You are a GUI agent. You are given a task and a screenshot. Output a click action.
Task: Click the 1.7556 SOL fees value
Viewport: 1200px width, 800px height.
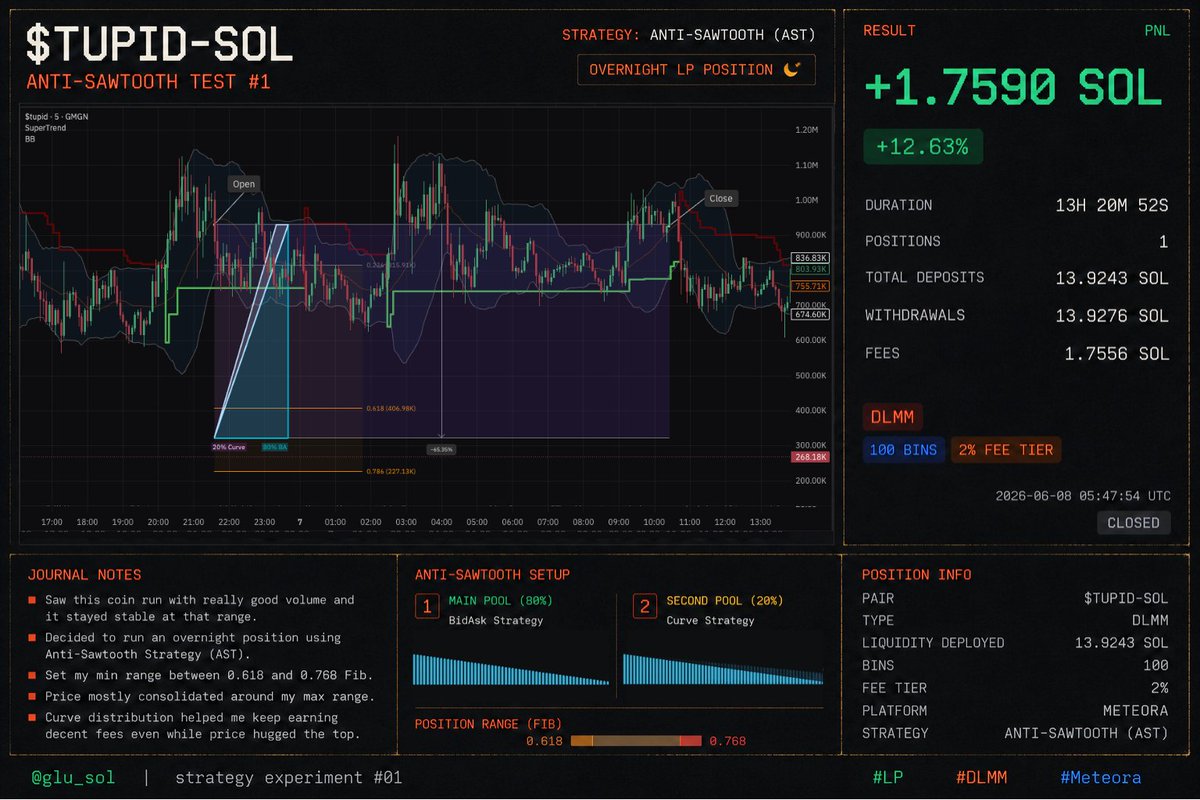pyautogui.click(x=1118, y=354)
